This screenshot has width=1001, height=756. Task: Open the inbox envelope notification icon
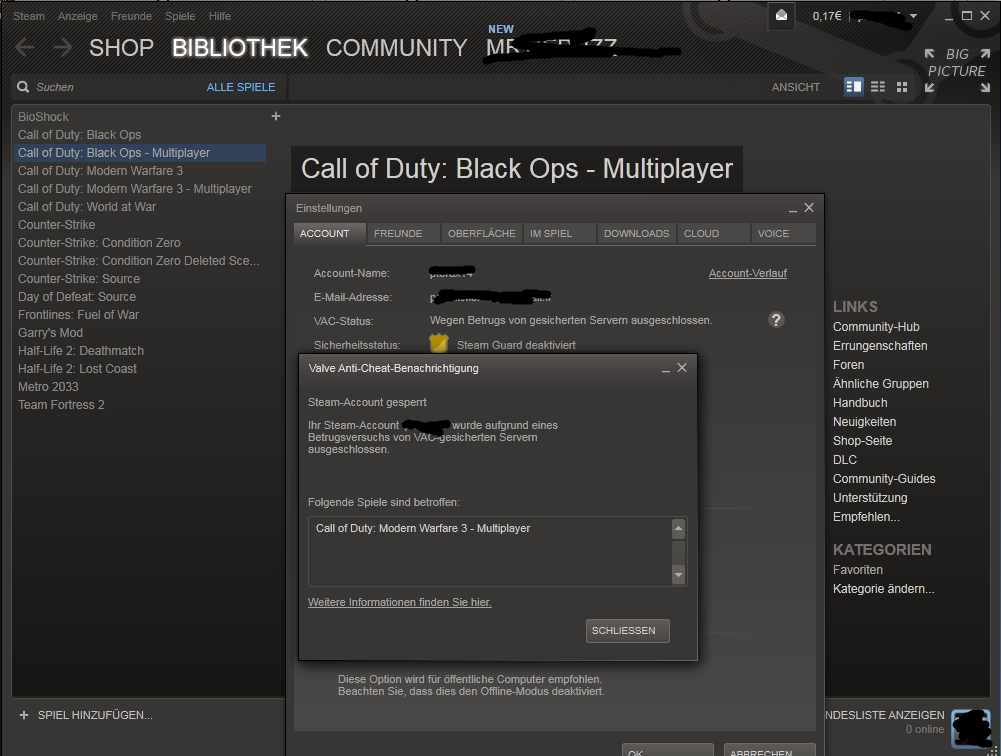click(781, 16)
